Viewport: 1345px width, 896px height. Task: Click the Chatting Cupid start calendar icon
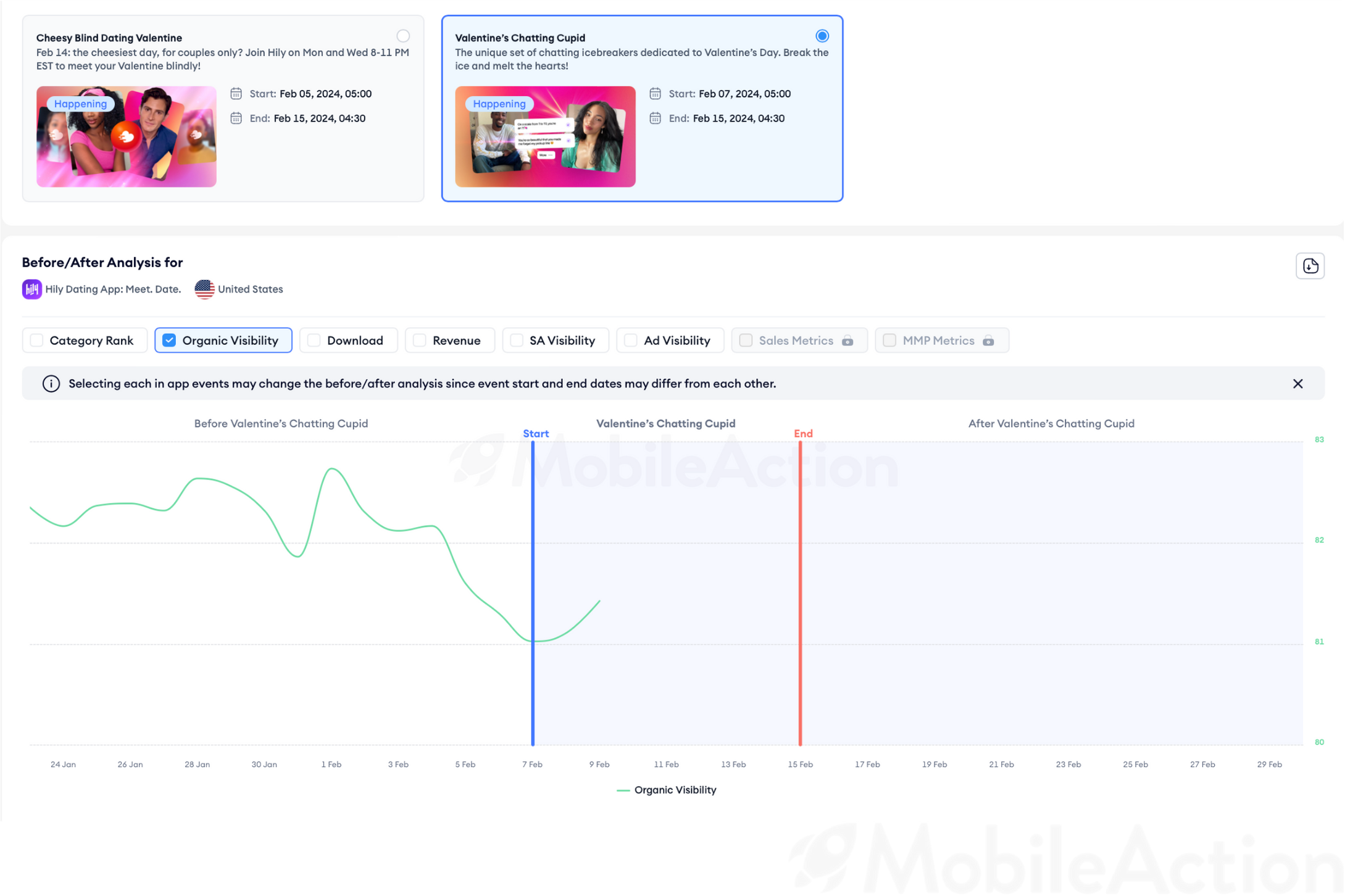coord(655,94)
